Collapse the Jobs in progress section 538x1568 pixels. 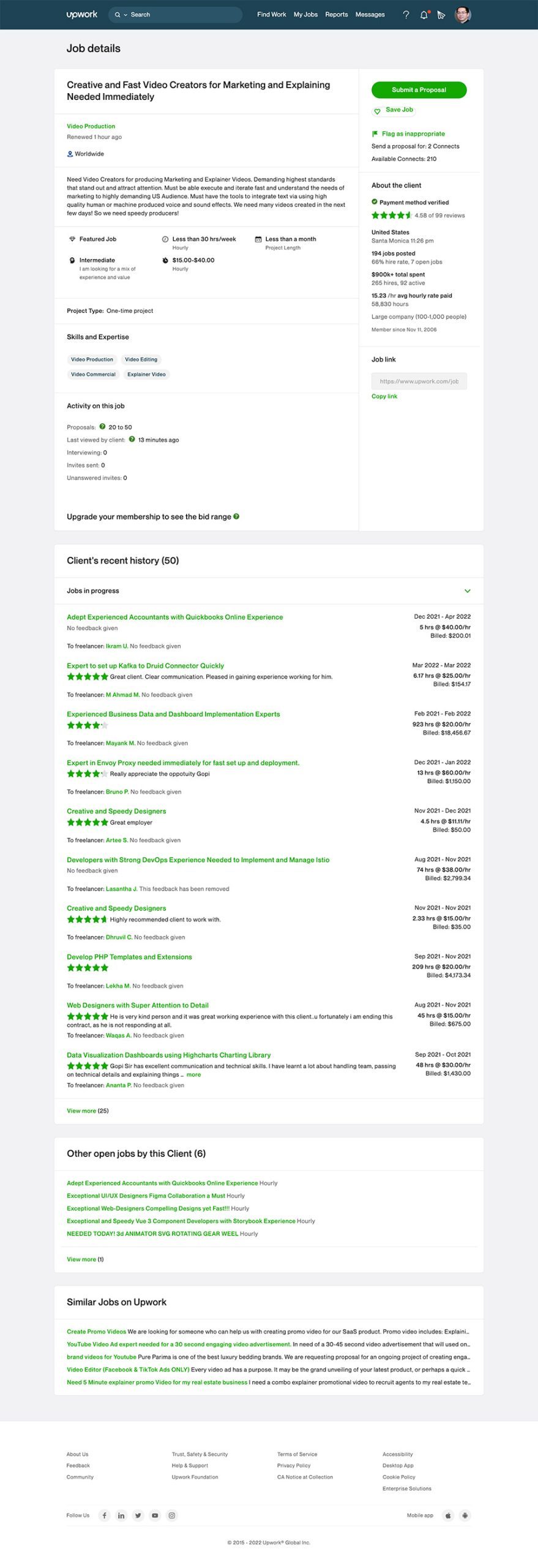tap(468, 591)
